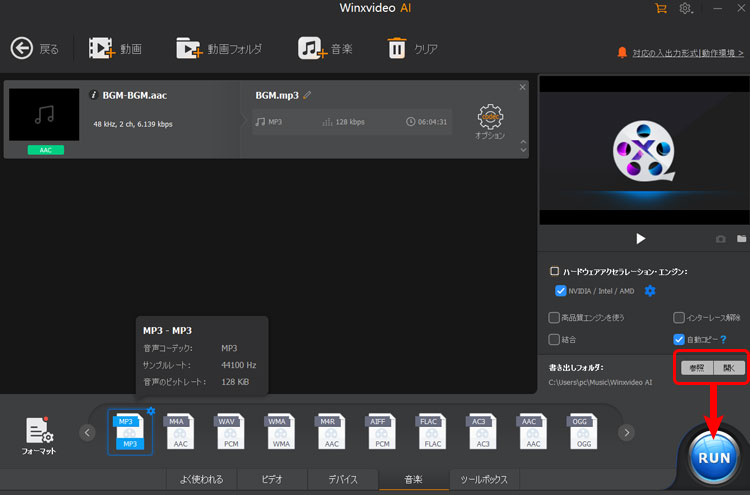Viewport: 750px width, 495px height.
Task: Move the BGM item up in the list
Action: click(x=523, y=143)
